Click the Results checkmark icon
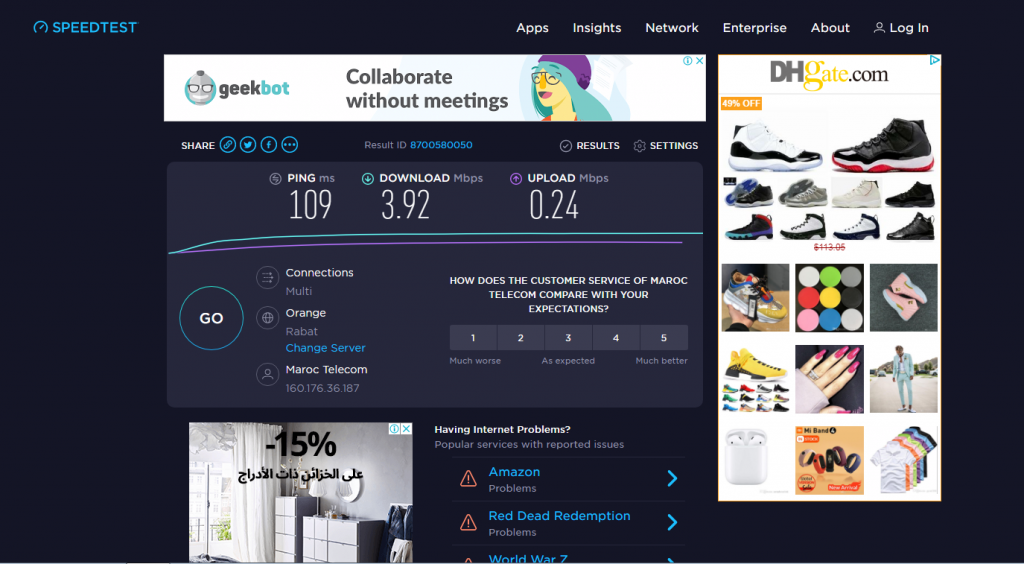This screenshot has height=564, width=1024. coord(566,146)
